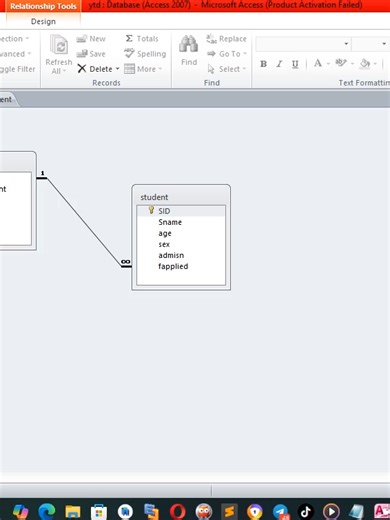This screenshot has height=520, width=390.
Task: Click the Font Color A button
Action: [x=318, y=63]
